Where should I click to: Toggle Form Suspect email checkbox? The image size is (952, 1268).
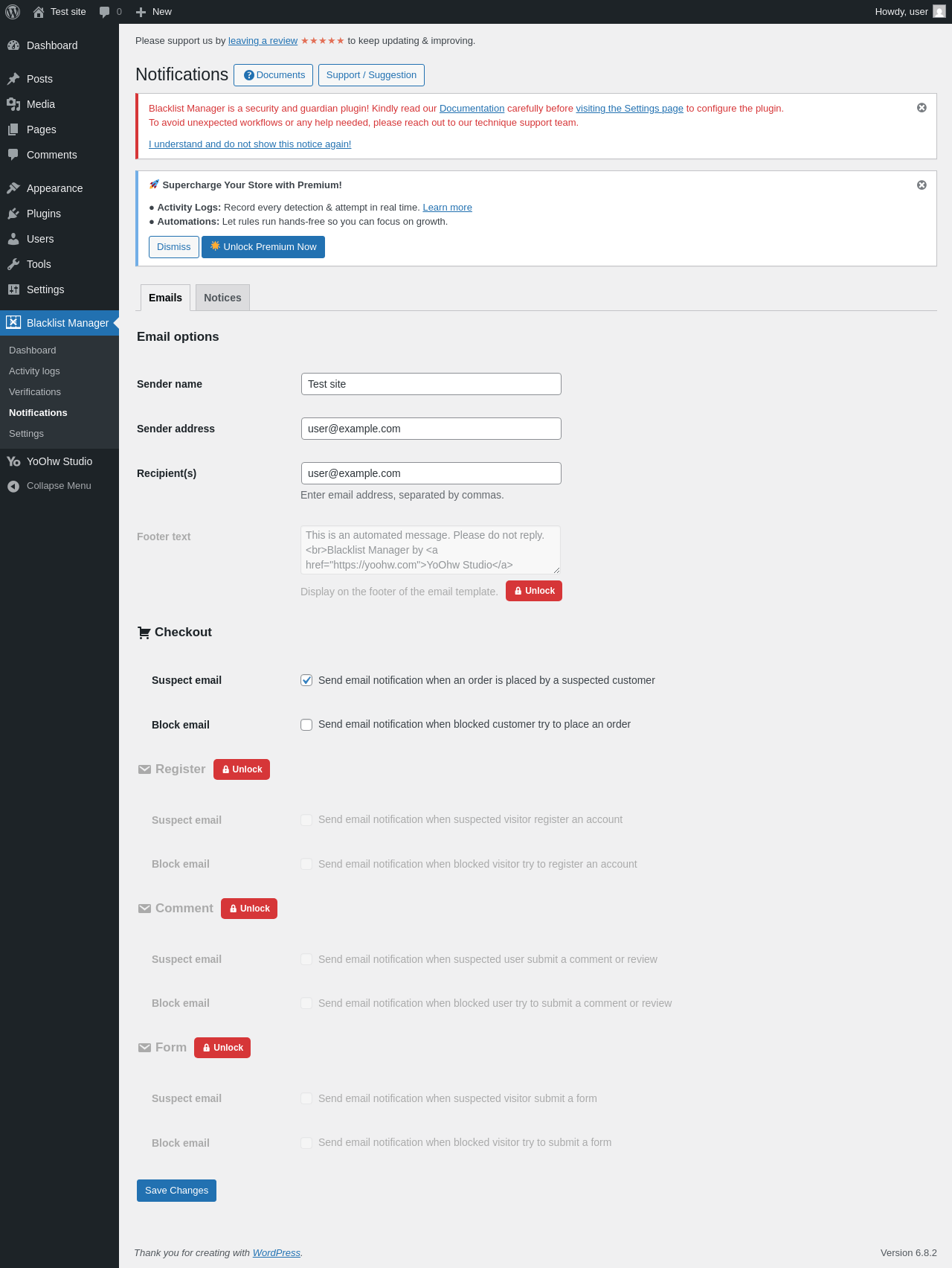(306, 1098)
